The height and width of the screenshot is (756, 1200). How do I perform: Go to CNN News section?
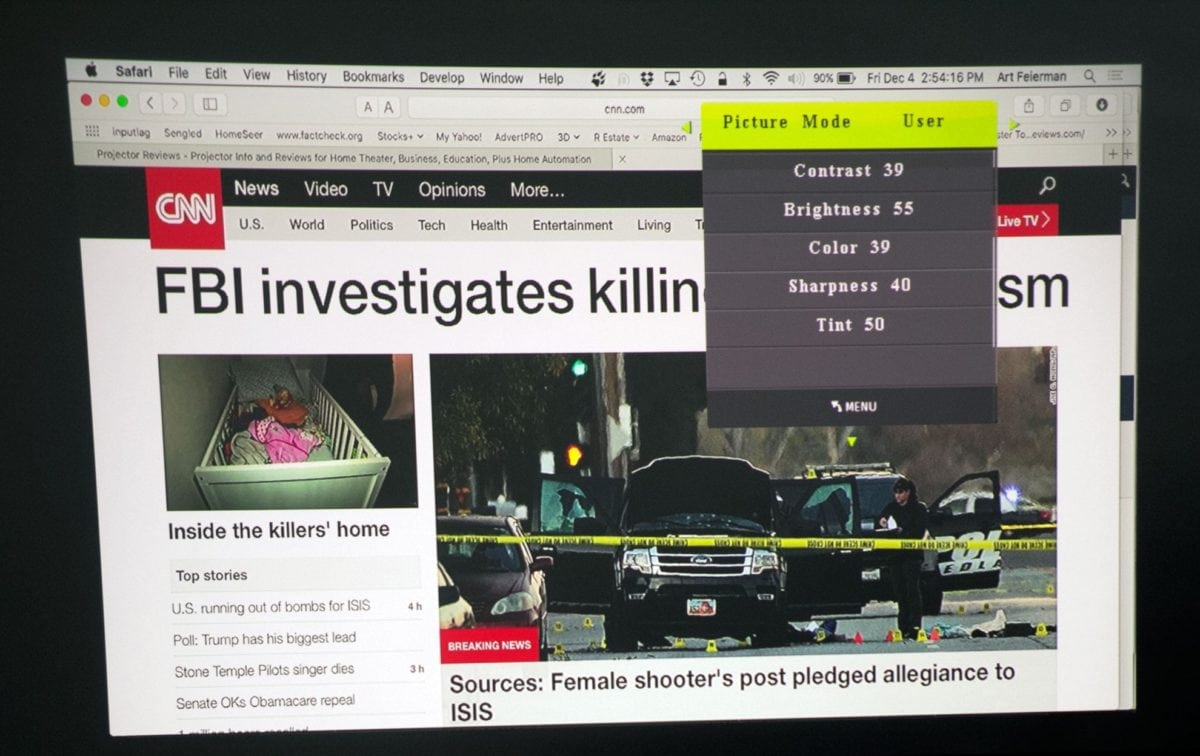(256, 188)
